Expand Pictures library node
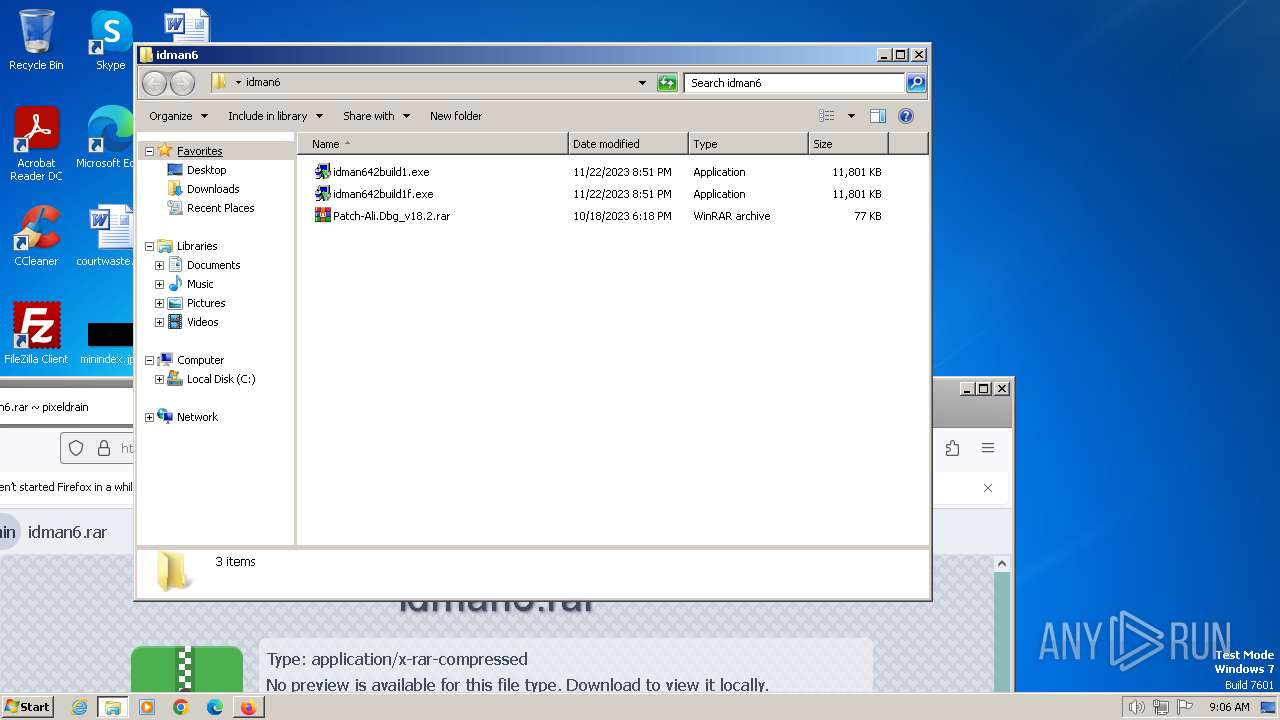 click(x=159, y=303)
